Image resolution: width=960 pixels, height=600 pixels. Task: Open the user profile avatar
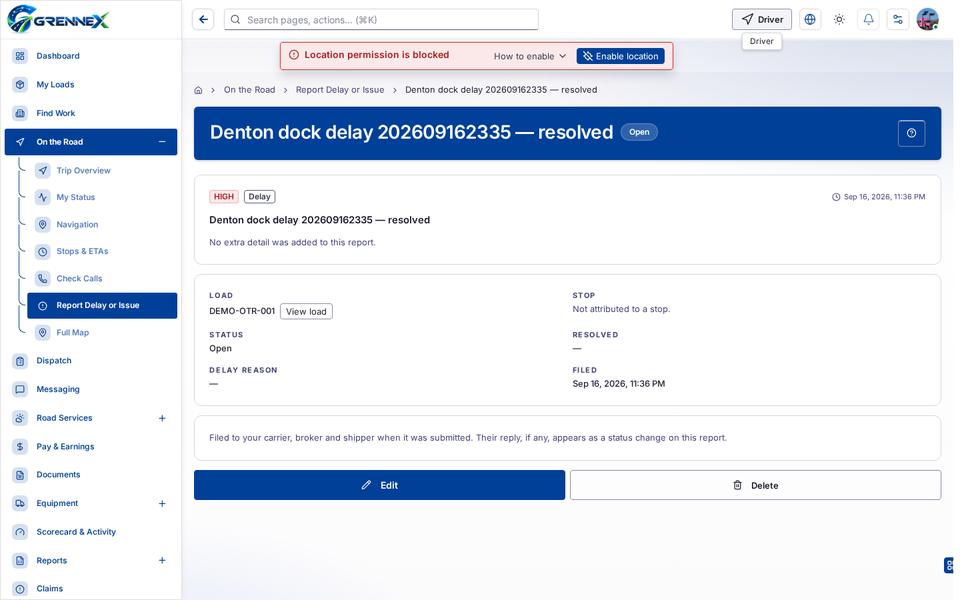(928, 20)
